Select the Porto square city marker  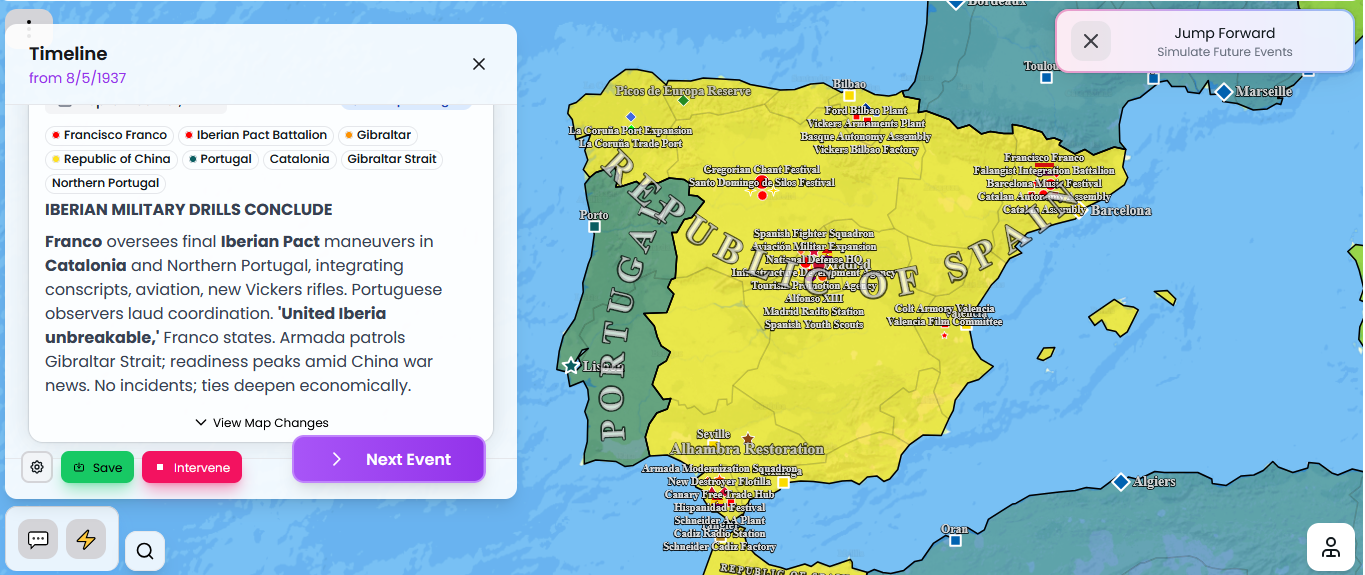(594, 226)
